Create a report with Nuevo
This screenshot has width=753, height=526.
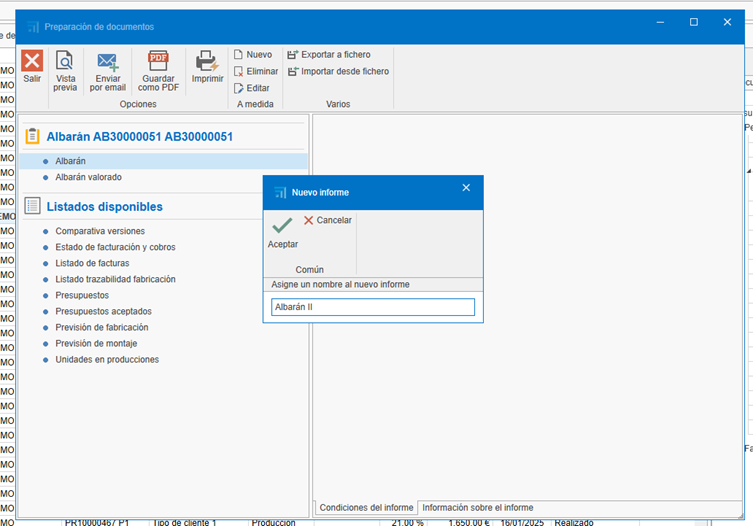pyautogui.click(x=253, y=54)
